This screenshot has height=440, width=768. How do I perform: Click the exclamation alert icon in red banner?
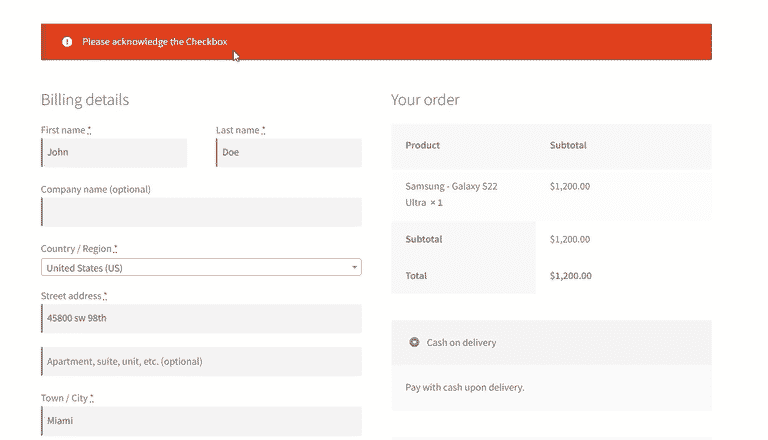pos(67,42)
